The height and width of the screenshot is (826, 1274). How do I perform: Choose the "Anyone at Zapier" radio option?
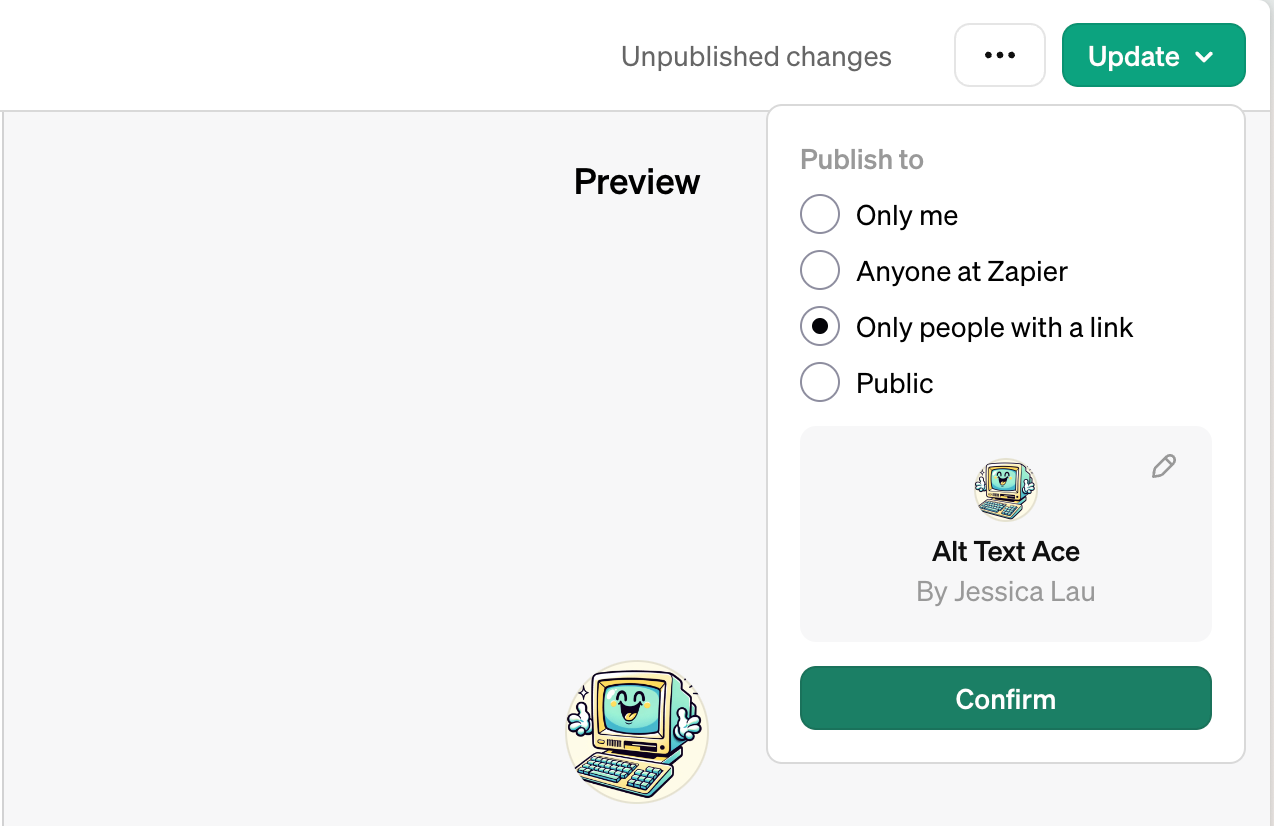(820, 271)
